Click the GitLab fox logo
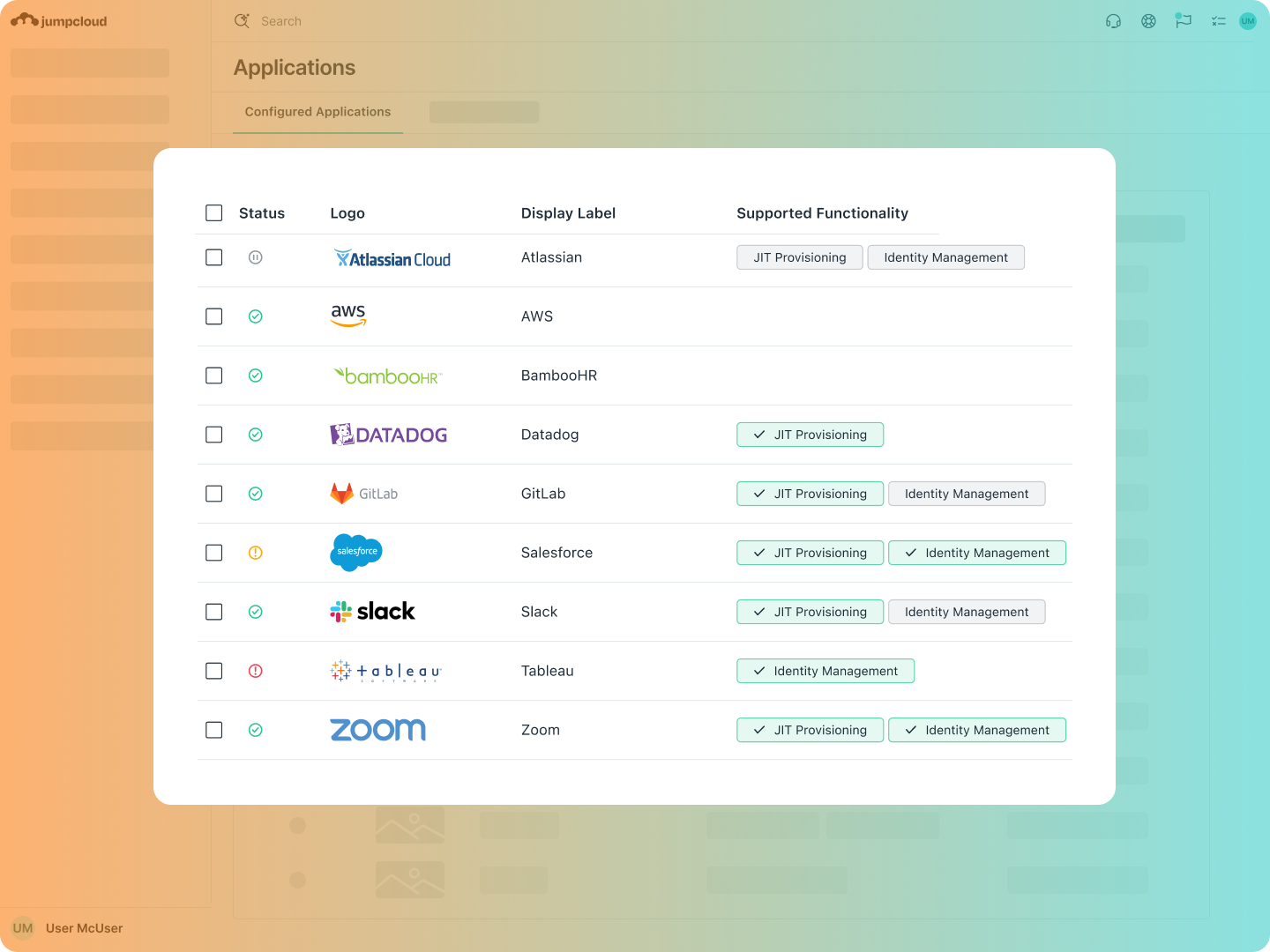The width and height of the screenshot is (1270, 952). (x=342, y=494)
